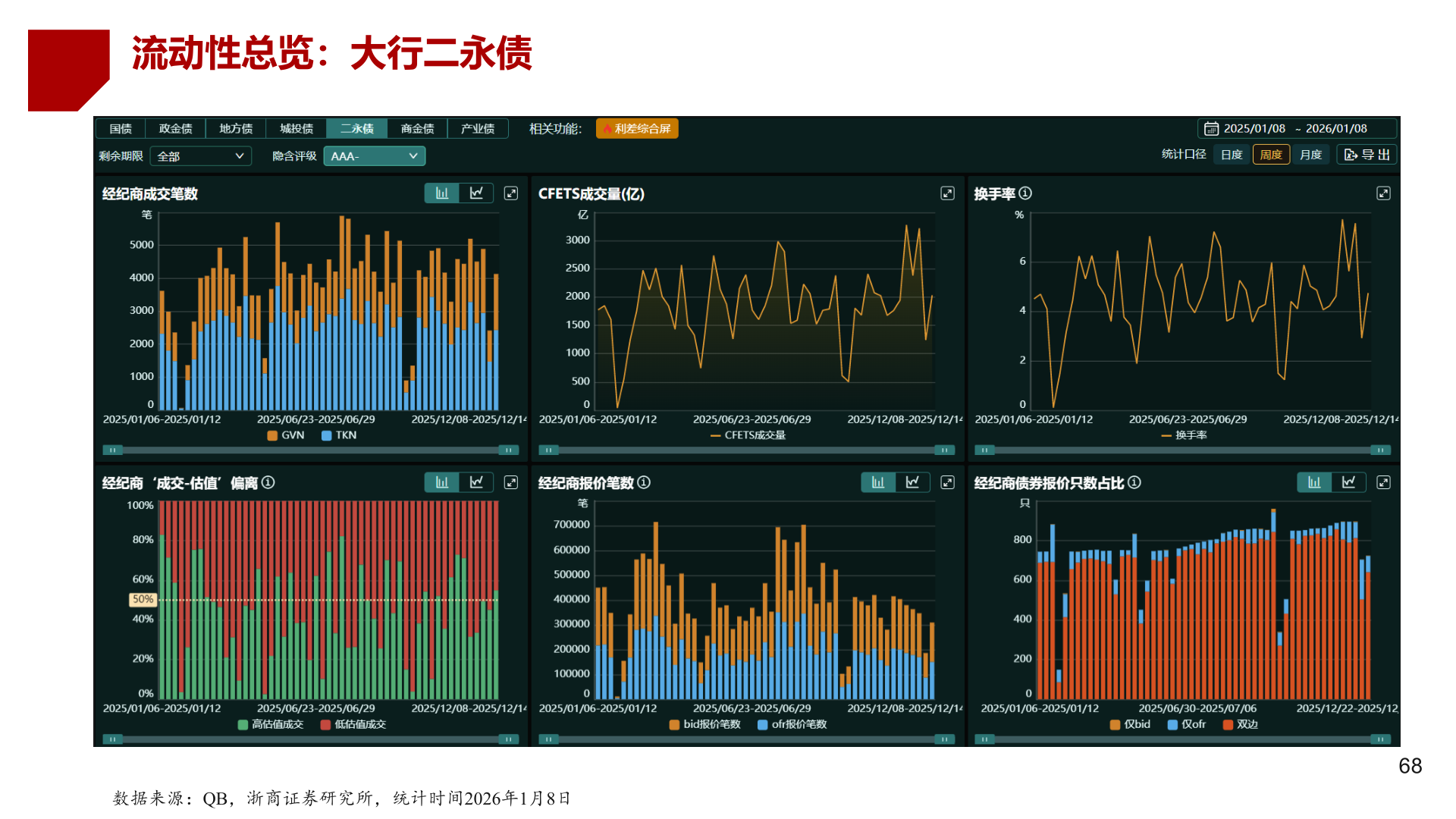The image size is (1456, 819).
Task: Click the CFETS成交量 chart range slider handle
Action: click(548, 450)
